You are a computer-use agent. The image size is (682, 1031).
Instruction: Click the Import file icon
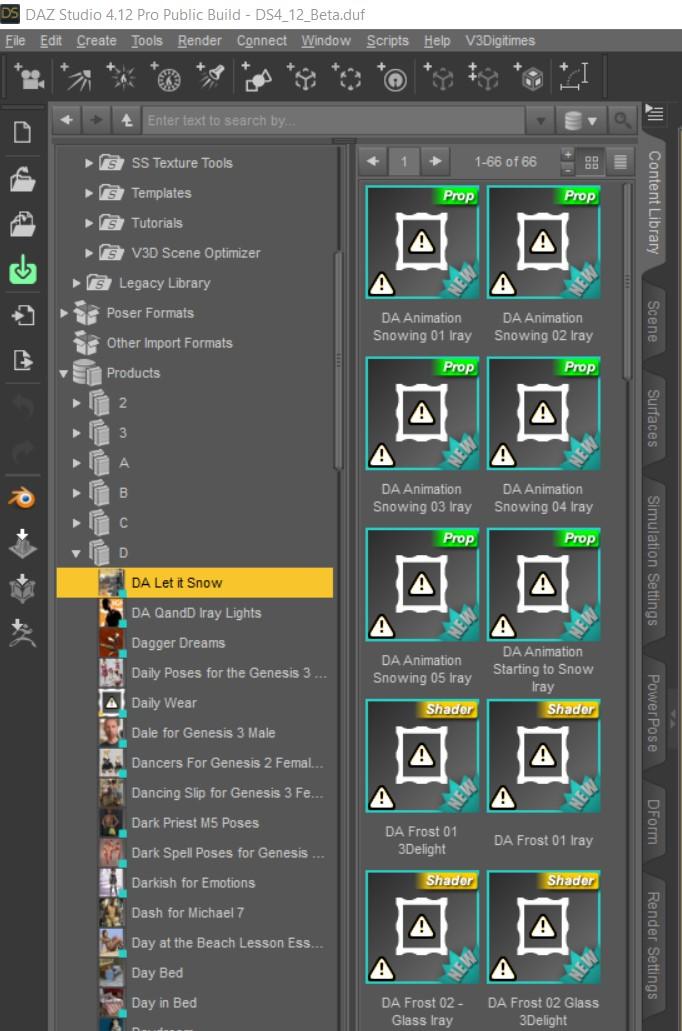pos(22,315)
